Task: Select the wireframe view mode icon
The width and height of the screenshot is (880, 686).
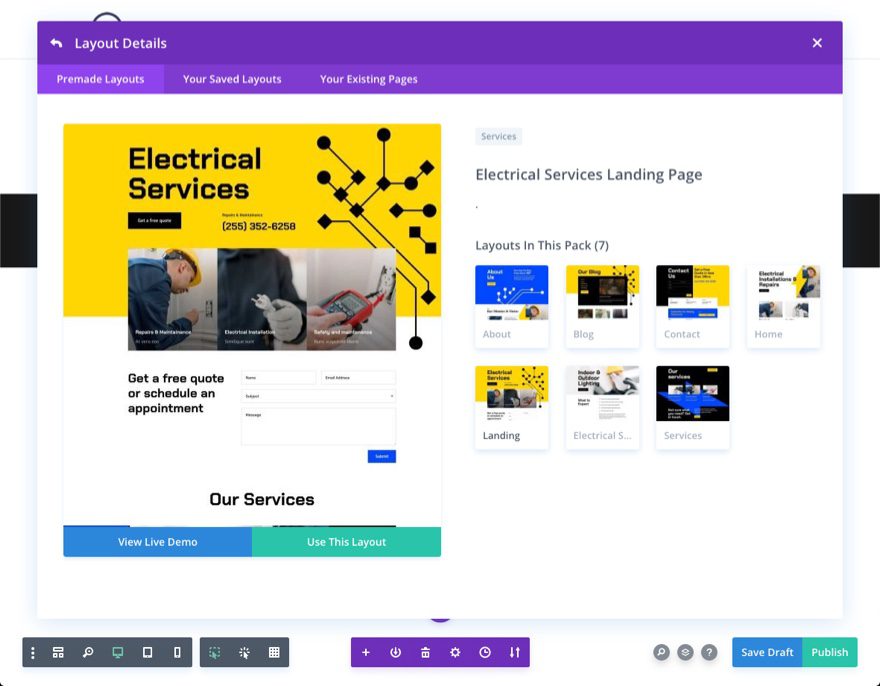Action: pyautogui.click(x=59, y=652)
